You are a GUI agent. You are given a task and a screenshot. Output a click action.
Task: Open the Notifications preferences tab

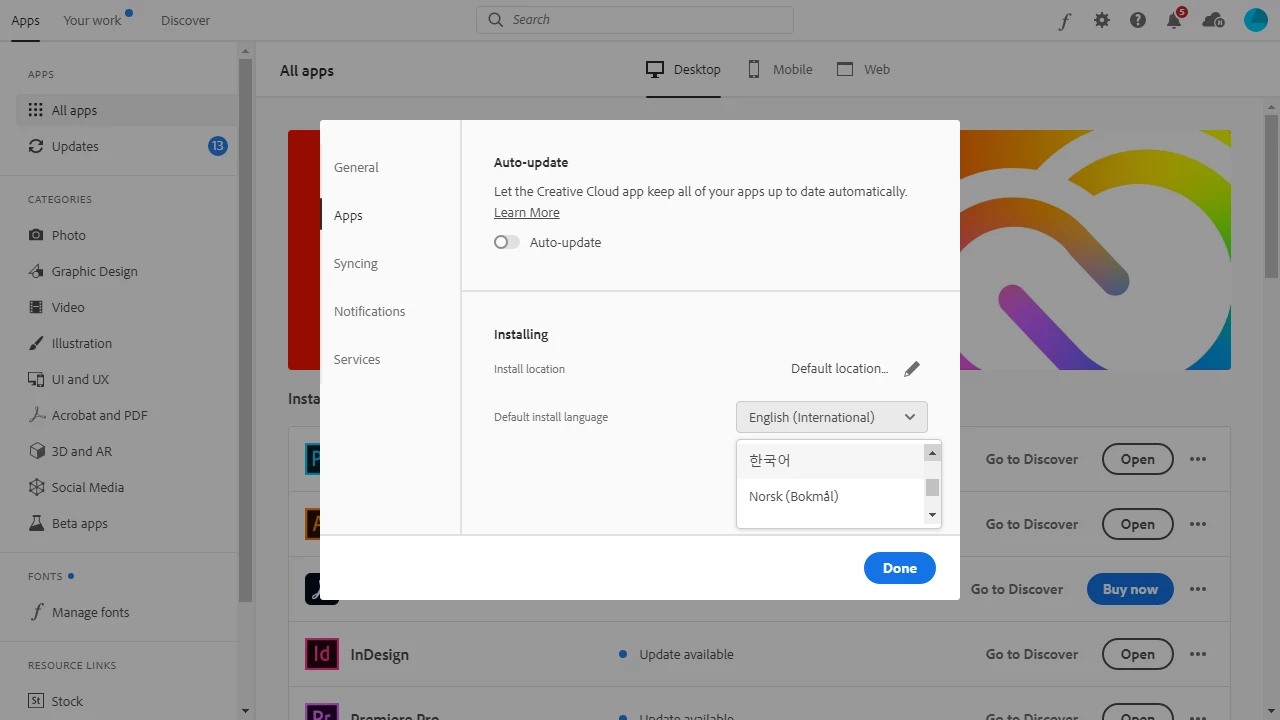click(x=370, y=312)
